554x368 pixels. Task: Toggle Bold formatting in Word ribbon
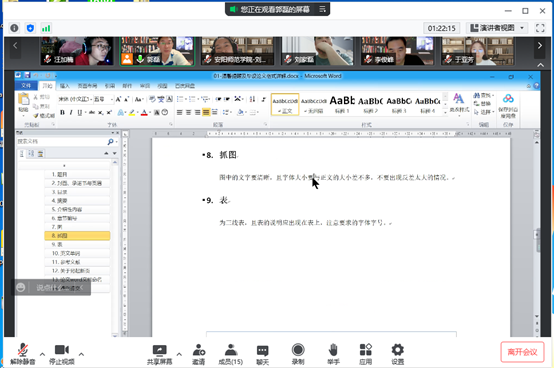63,113
